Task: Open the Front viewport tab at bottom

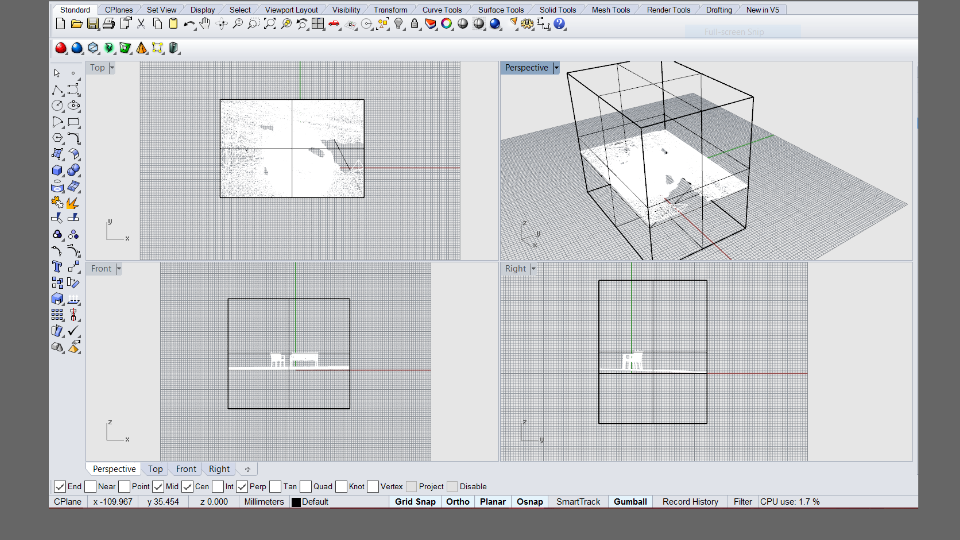Action: (x=186, y=469)
